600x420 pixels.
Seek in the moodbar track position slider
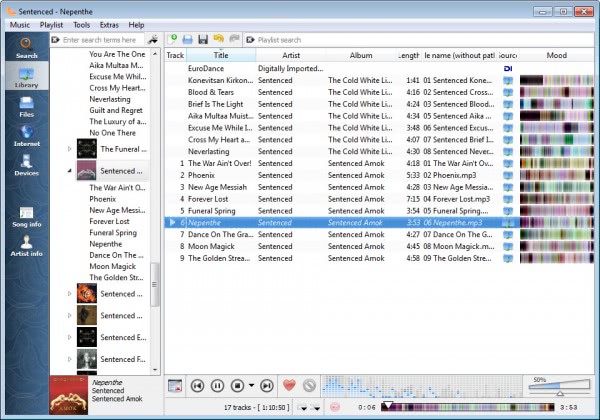pyautogui.click(x=468, y=407)
